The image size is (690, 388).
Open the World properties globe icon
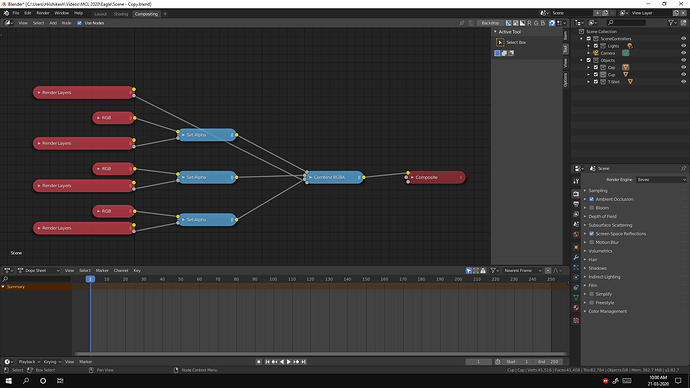[576, 234]
